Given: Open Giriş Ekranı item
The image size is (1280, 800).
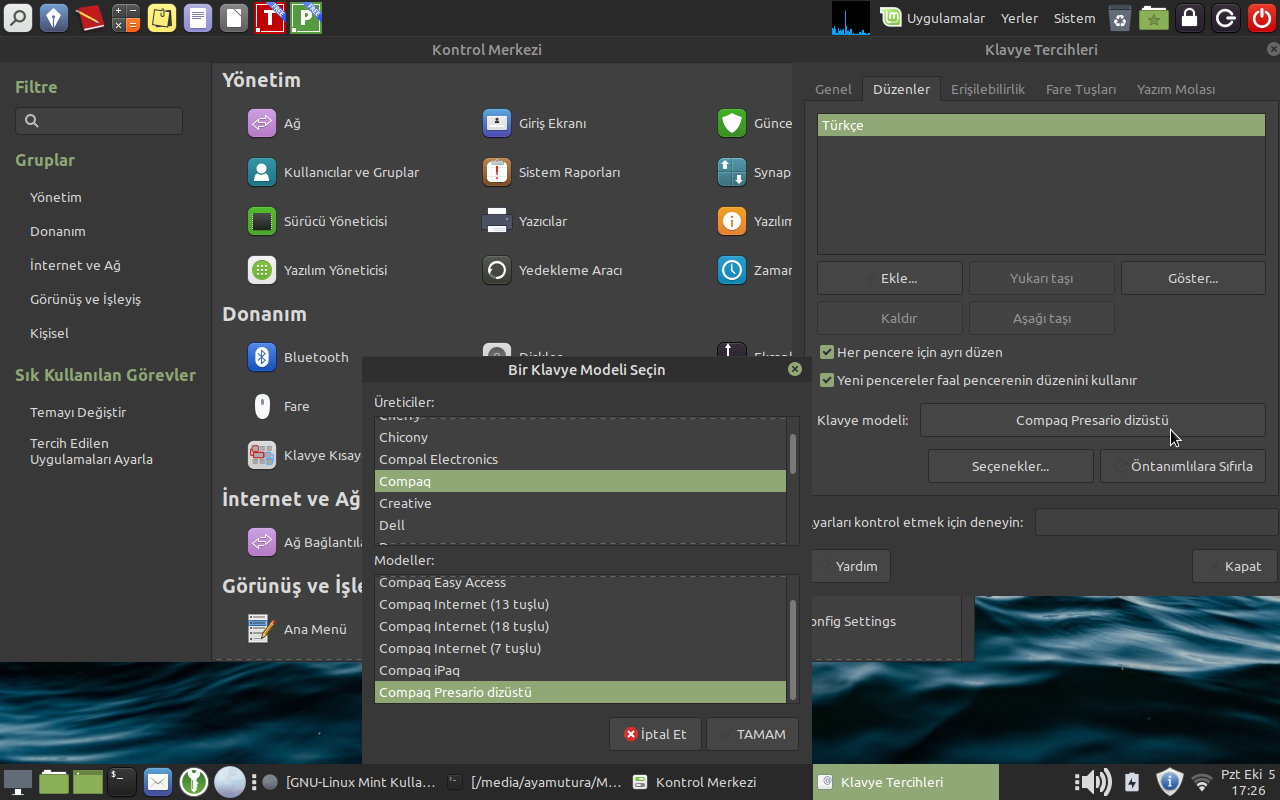Looking at the screenshot, I should (x=534, y=123).
